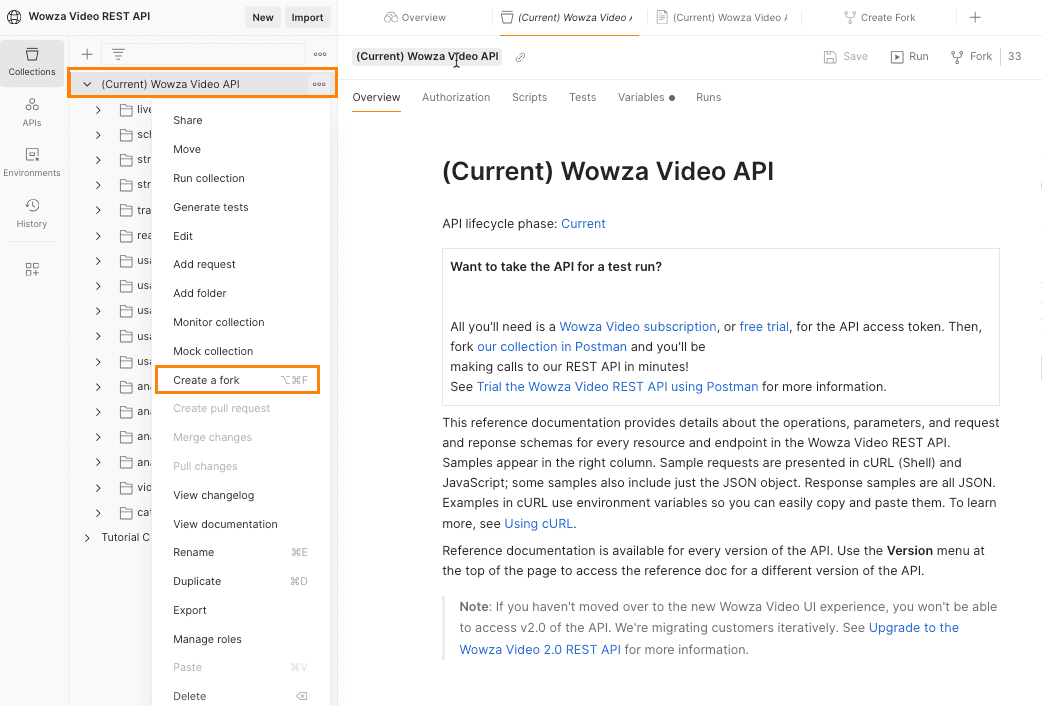
Task: Open the Environments sidebar icon
Action: pyautogui.click(x=32, y=161)
